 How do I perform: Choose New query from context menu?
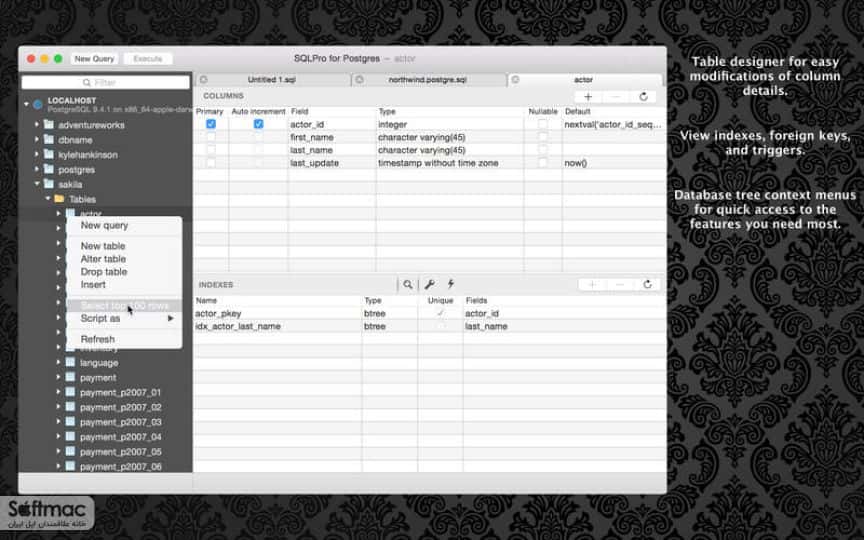(125, 225)
